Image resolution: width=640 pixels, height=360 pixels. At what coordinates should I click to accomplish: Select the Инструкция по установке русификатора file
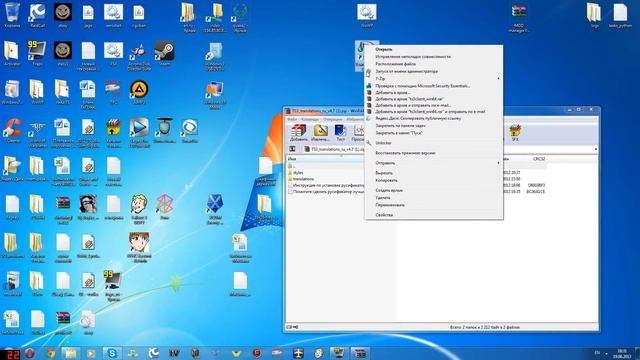point(326,185)
